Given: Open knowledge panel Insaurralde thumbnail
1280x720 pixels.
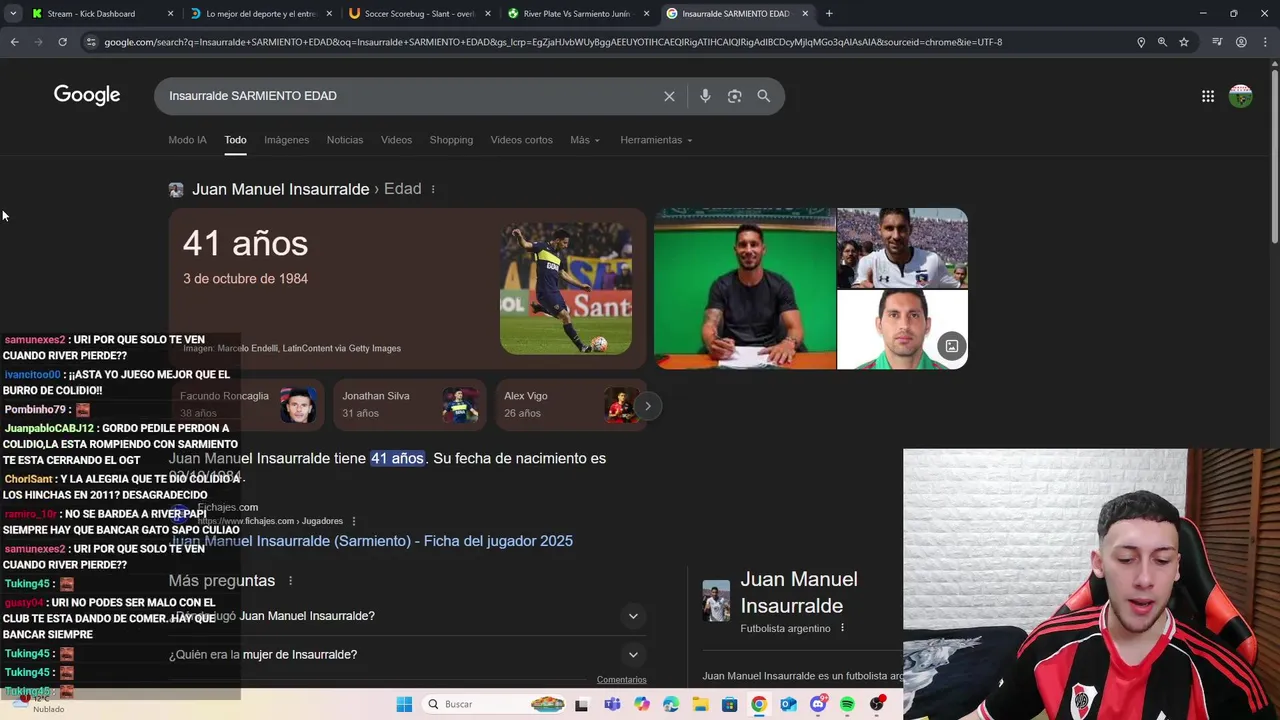Looking at the screenshot, I should point(716,601).
